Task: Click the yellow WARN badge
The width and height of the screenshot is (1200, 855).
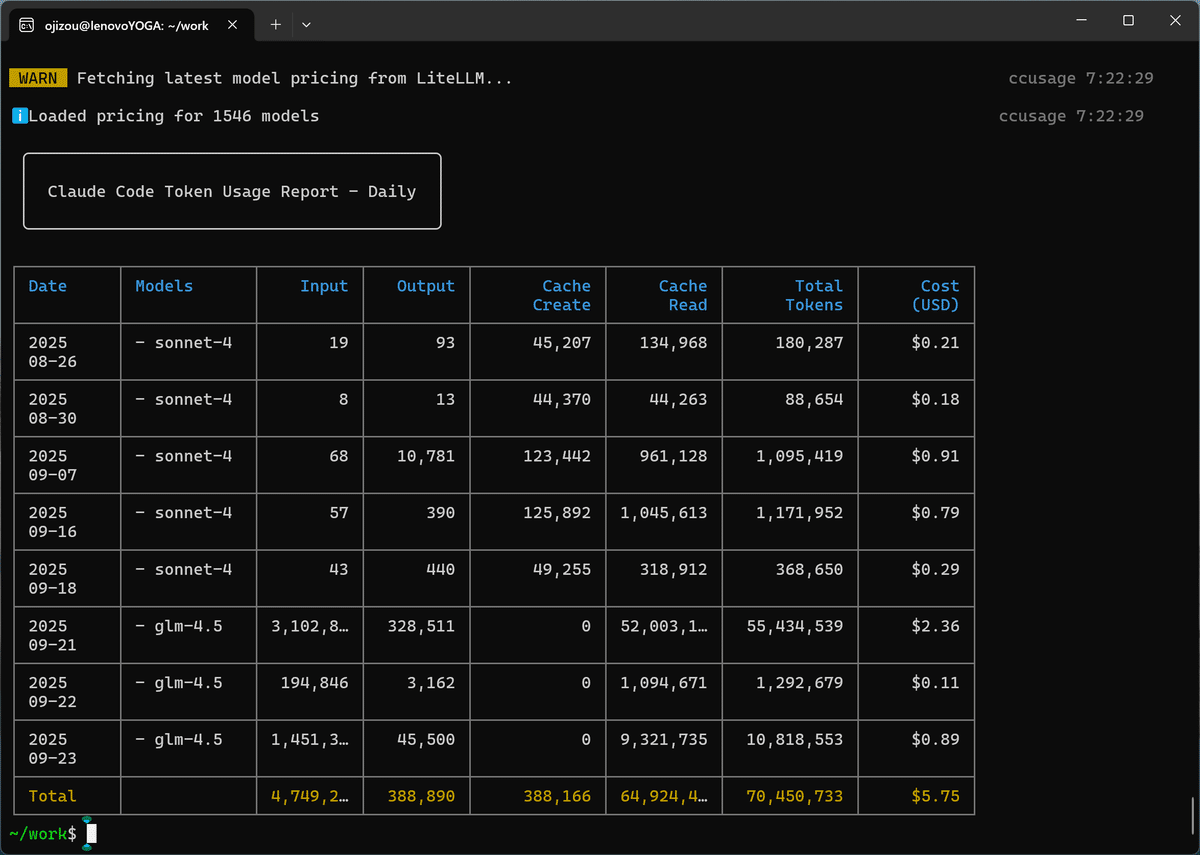Action: tap(38, 78)
